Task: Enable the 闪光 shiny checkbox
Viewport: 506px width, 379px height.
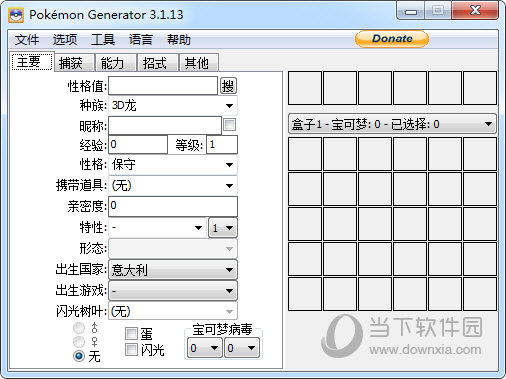Action: point(131,350)
